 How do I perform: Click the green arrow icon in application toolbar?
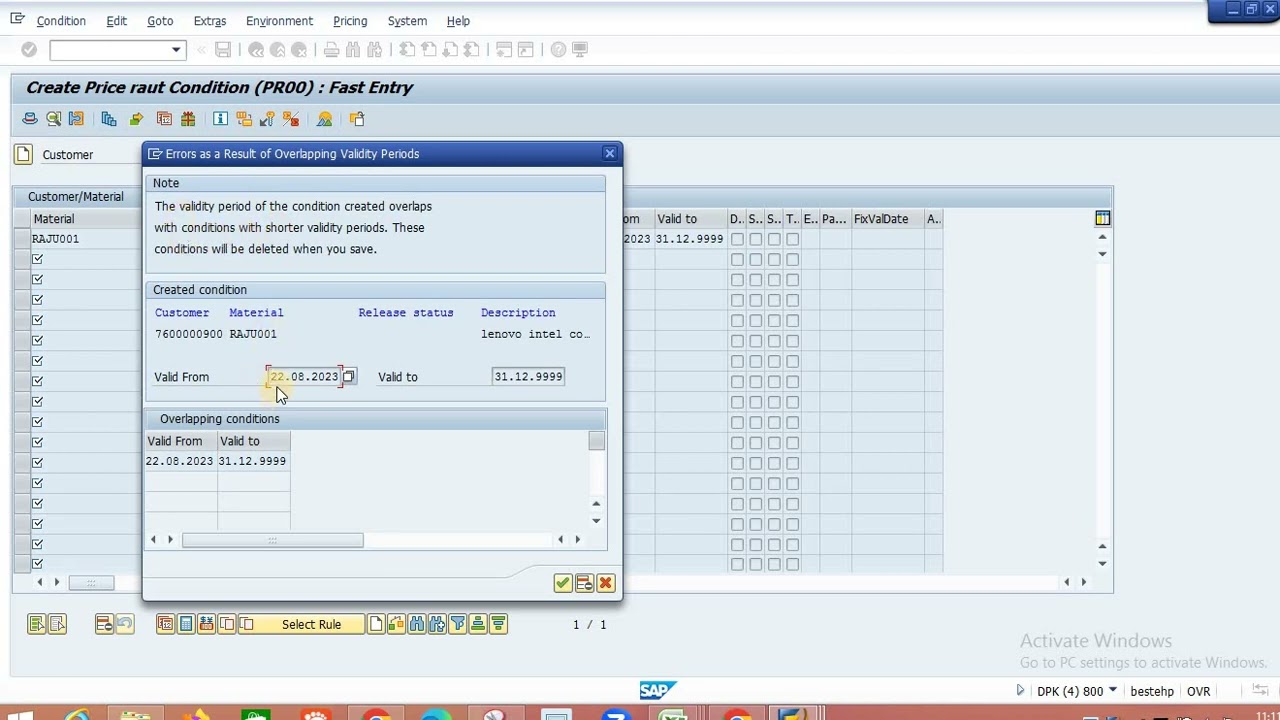[x=136, y=119]
